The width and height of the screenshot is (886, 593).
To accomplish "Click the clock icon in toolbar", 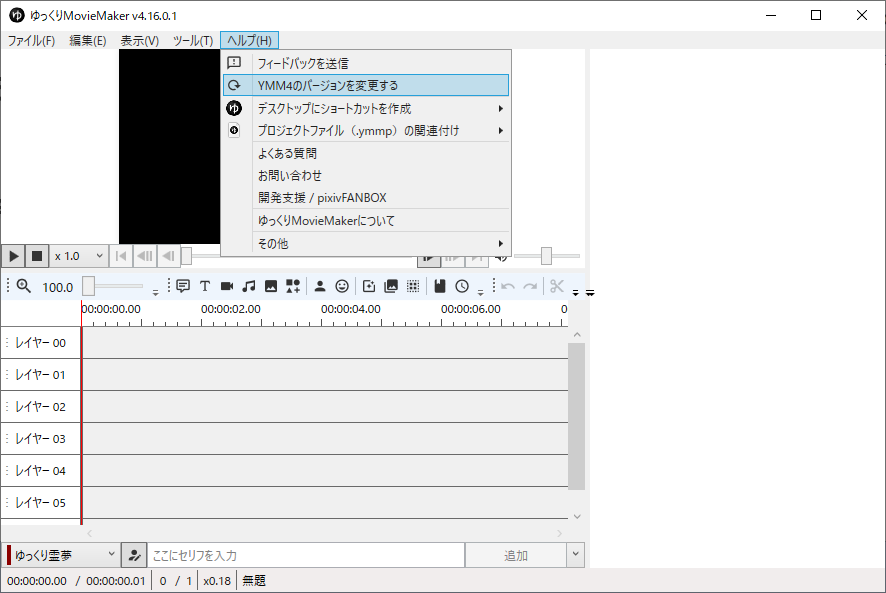I will (462, 286).
